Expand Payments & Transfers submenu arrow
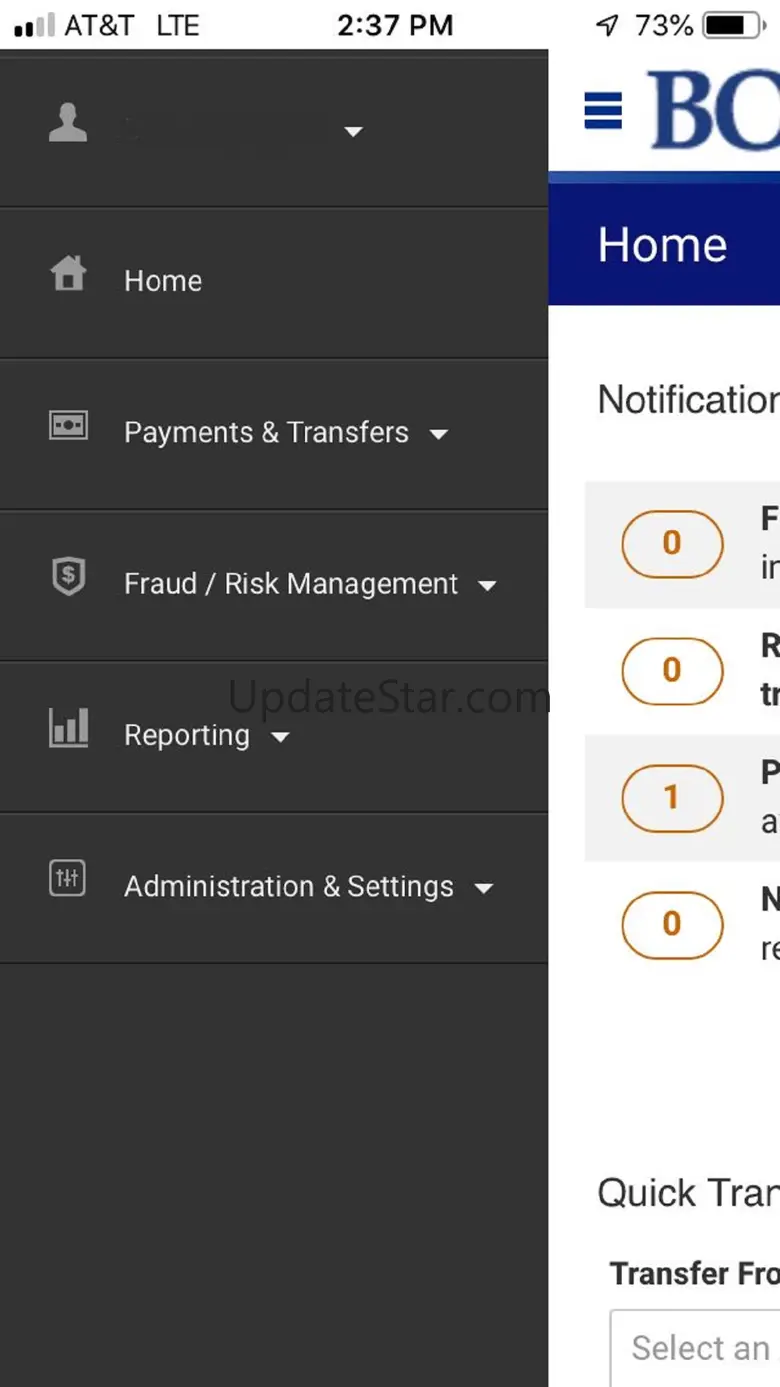The width and height of the screenshot is (780, 1387). [438, 434]
